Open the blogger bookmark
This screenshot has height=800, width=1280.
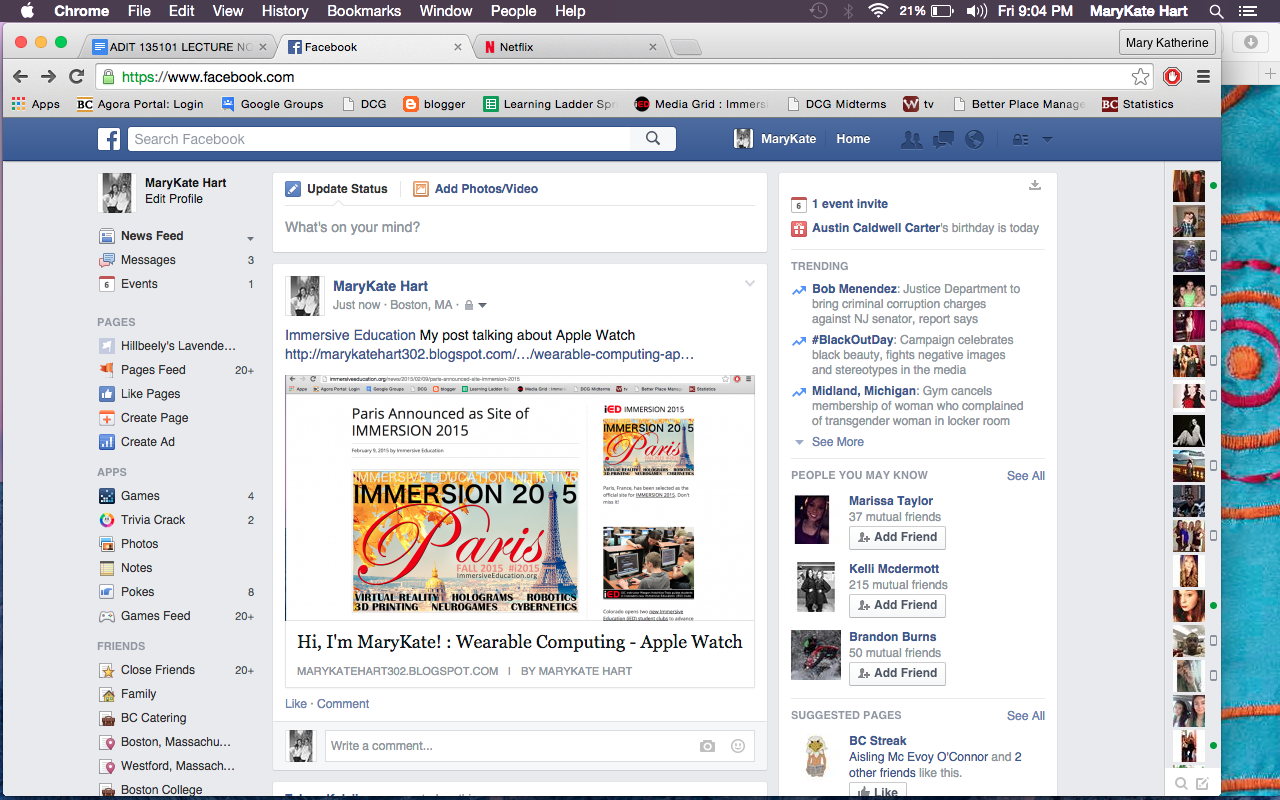(434, 104)
